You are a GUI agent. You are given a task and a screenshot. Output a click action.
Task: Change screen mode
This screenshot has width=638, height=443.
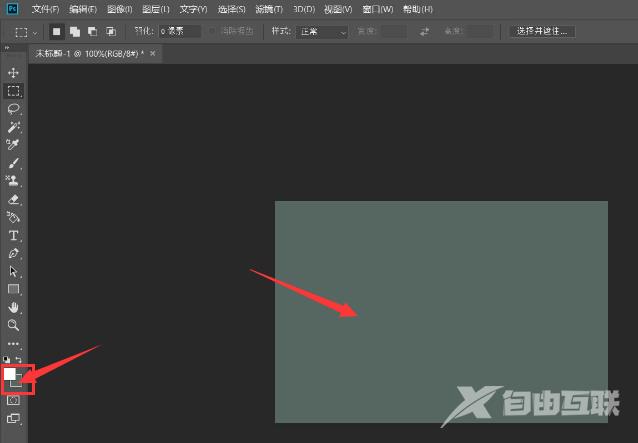coord(13,418)
